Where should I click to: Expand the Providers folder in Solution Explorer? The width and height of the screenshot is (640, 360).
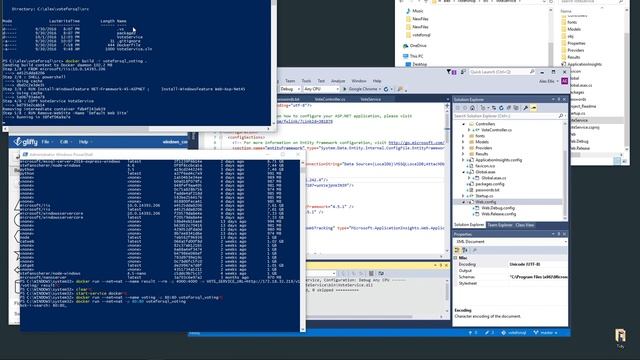point(464,148)
